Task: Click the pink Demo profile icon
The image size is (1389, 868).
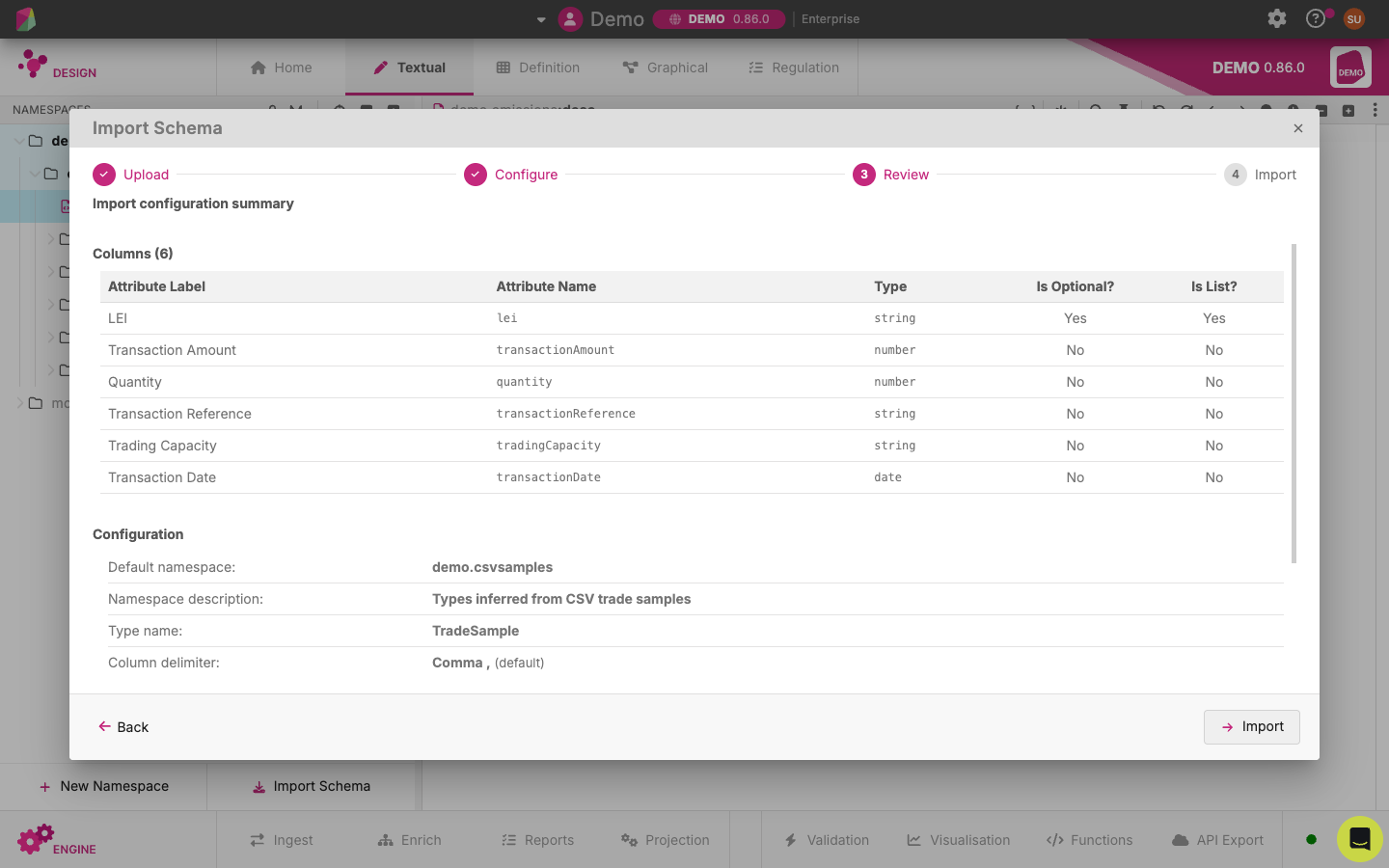Action: (x=570, y=18)
